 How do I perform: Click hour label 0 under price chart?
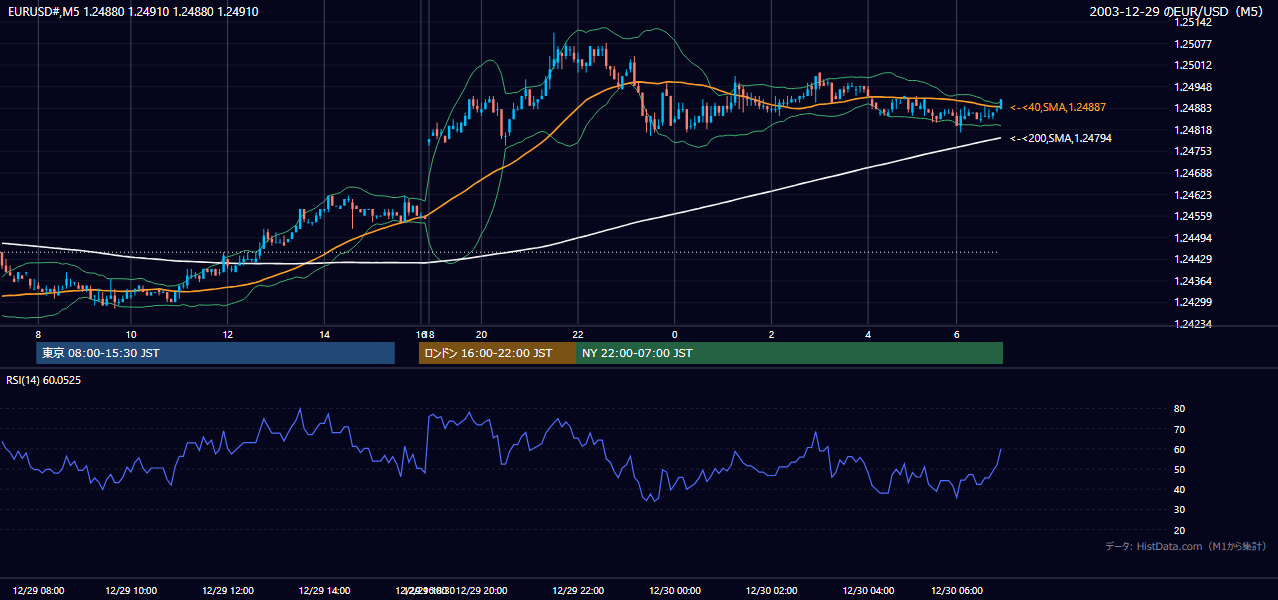click(x=674, y=334)
